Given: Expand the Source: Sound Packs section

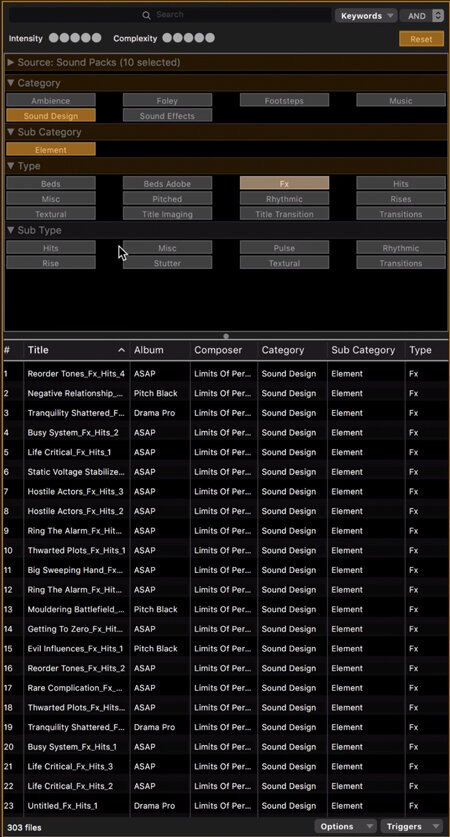Looking at the screenshot, I should 11,62.
